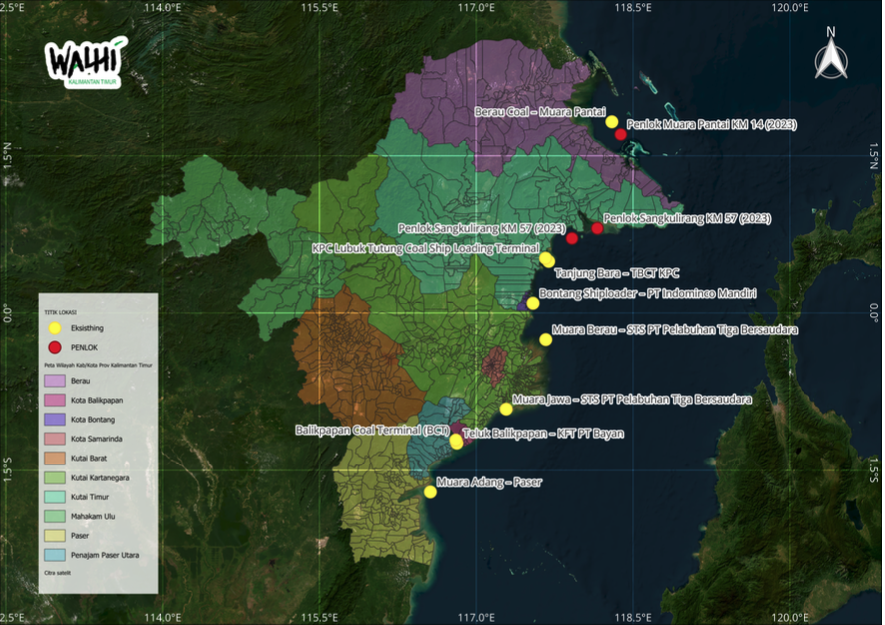Select the yellow Muara Jawa STS marker

coord(506,409)
